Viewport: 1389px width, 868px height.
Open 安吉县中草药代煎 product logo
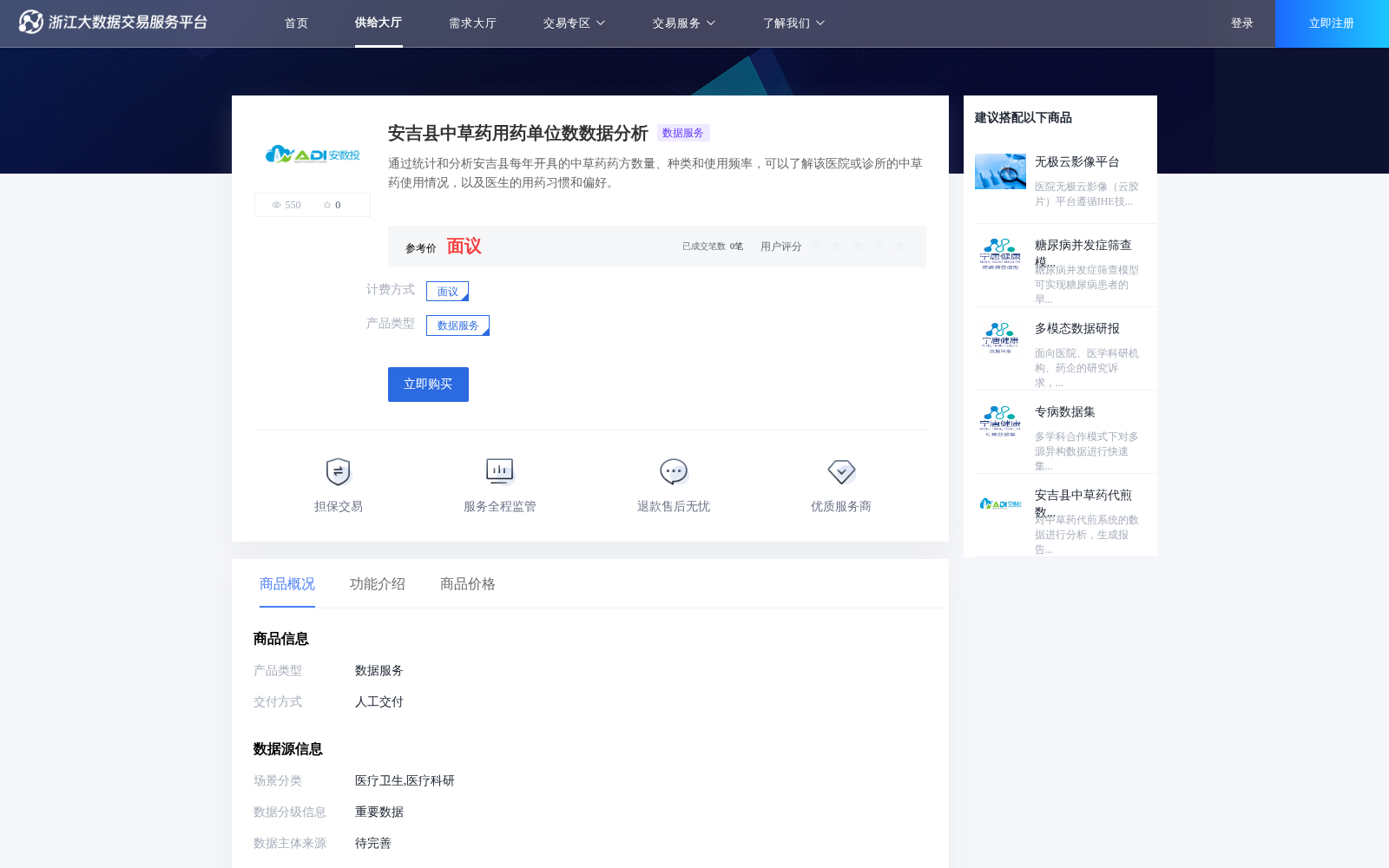(x=1000, y=503)
